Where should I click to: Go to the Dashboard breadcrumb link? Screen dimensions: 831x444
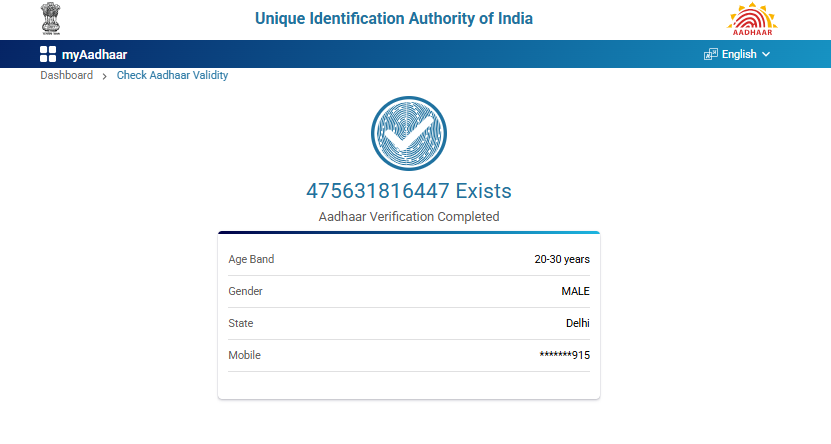[x=66, y=75]
